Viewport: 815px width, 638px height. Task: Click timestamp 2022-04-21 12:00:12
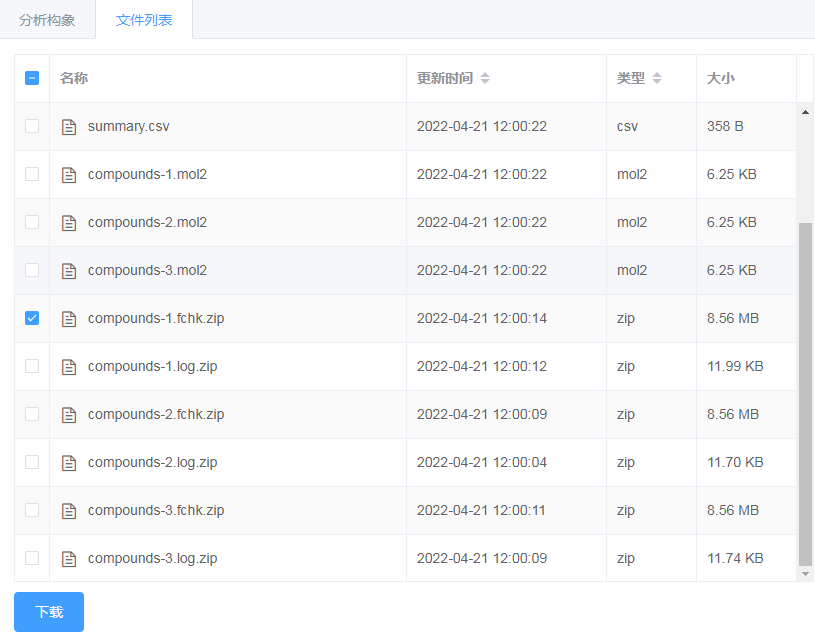(482, 366)
